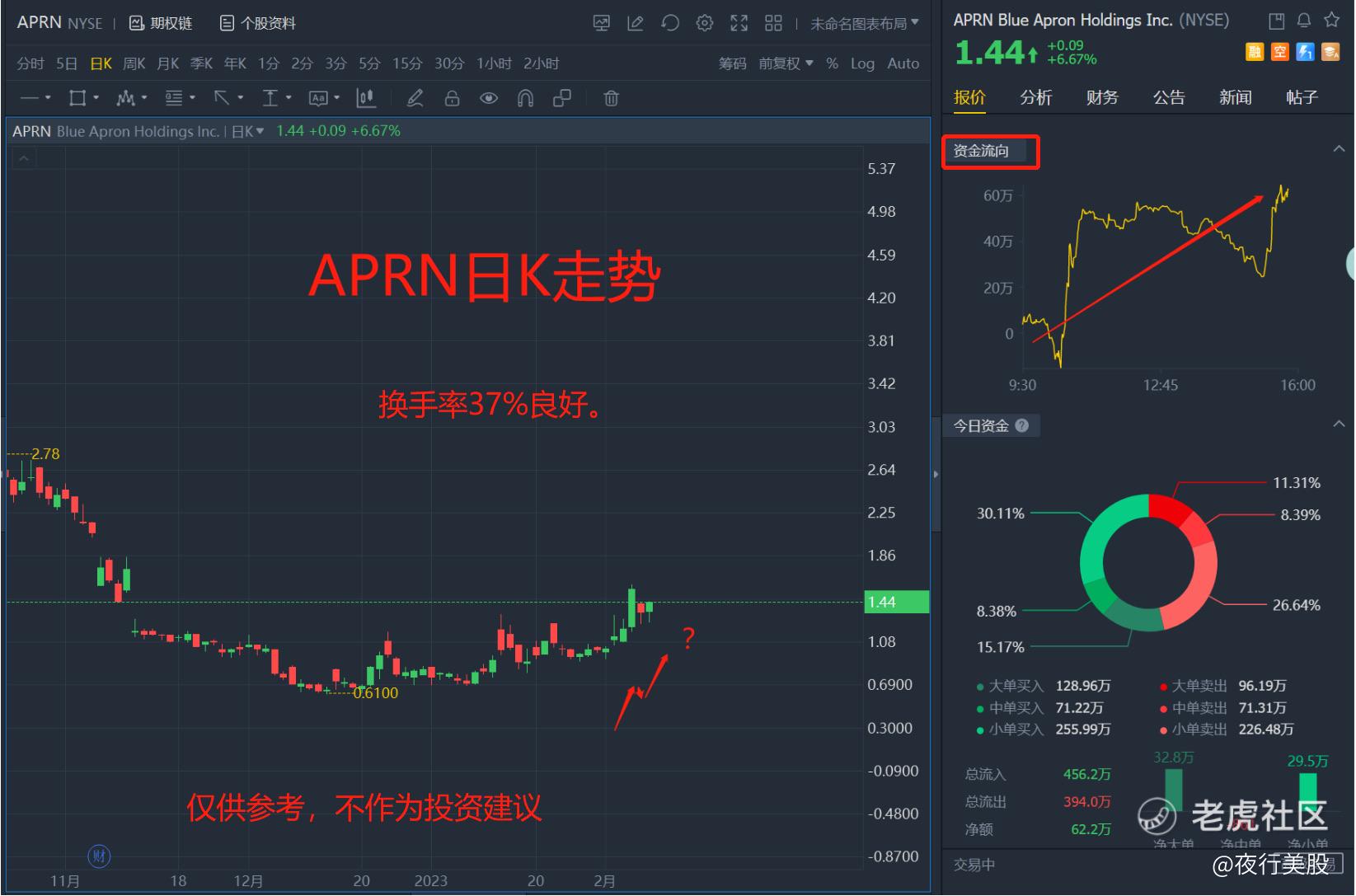Toggle the lock drawings icon

pyautogui.click(x=452, y=98)
